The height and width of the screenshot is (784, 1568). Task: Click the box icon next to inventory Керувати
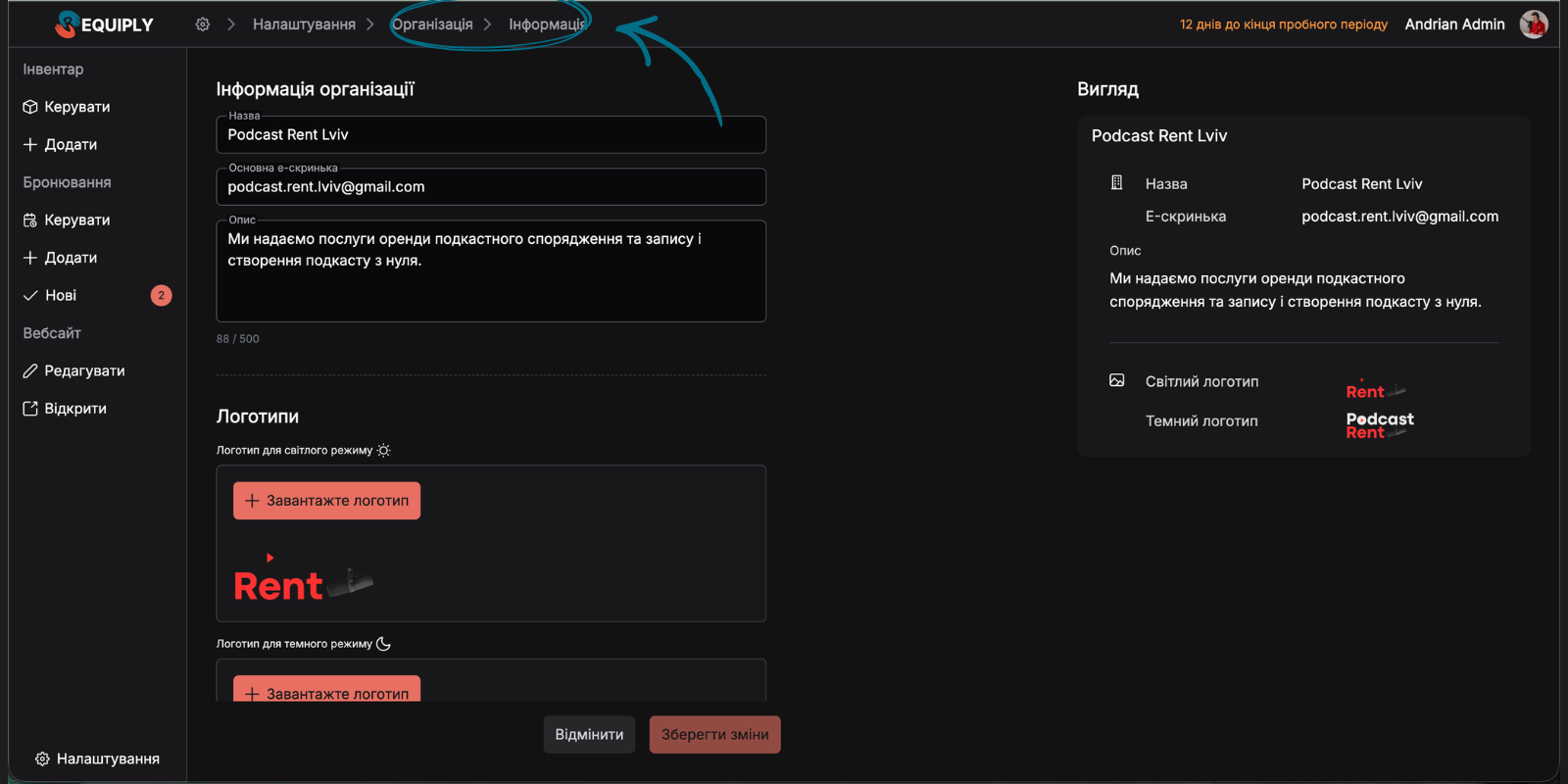pos(30,107)
